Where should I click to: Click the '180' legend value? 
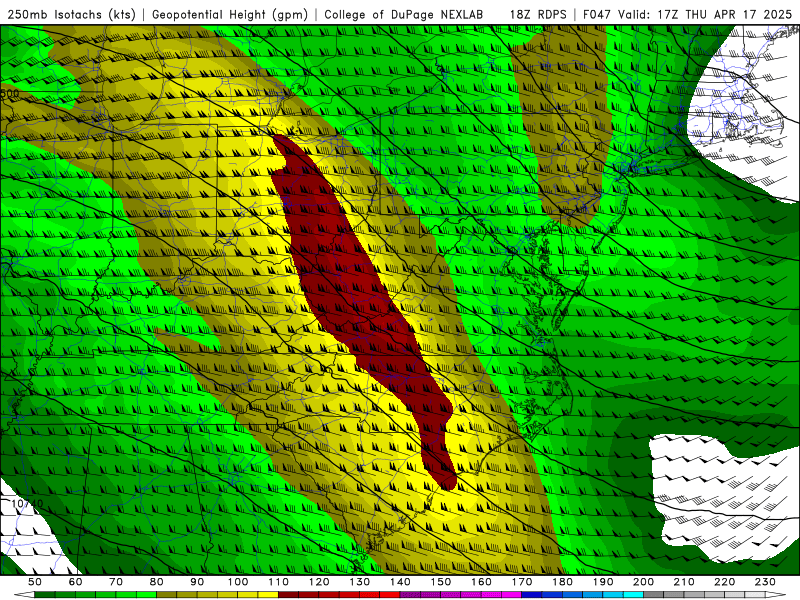coord(562,582)
